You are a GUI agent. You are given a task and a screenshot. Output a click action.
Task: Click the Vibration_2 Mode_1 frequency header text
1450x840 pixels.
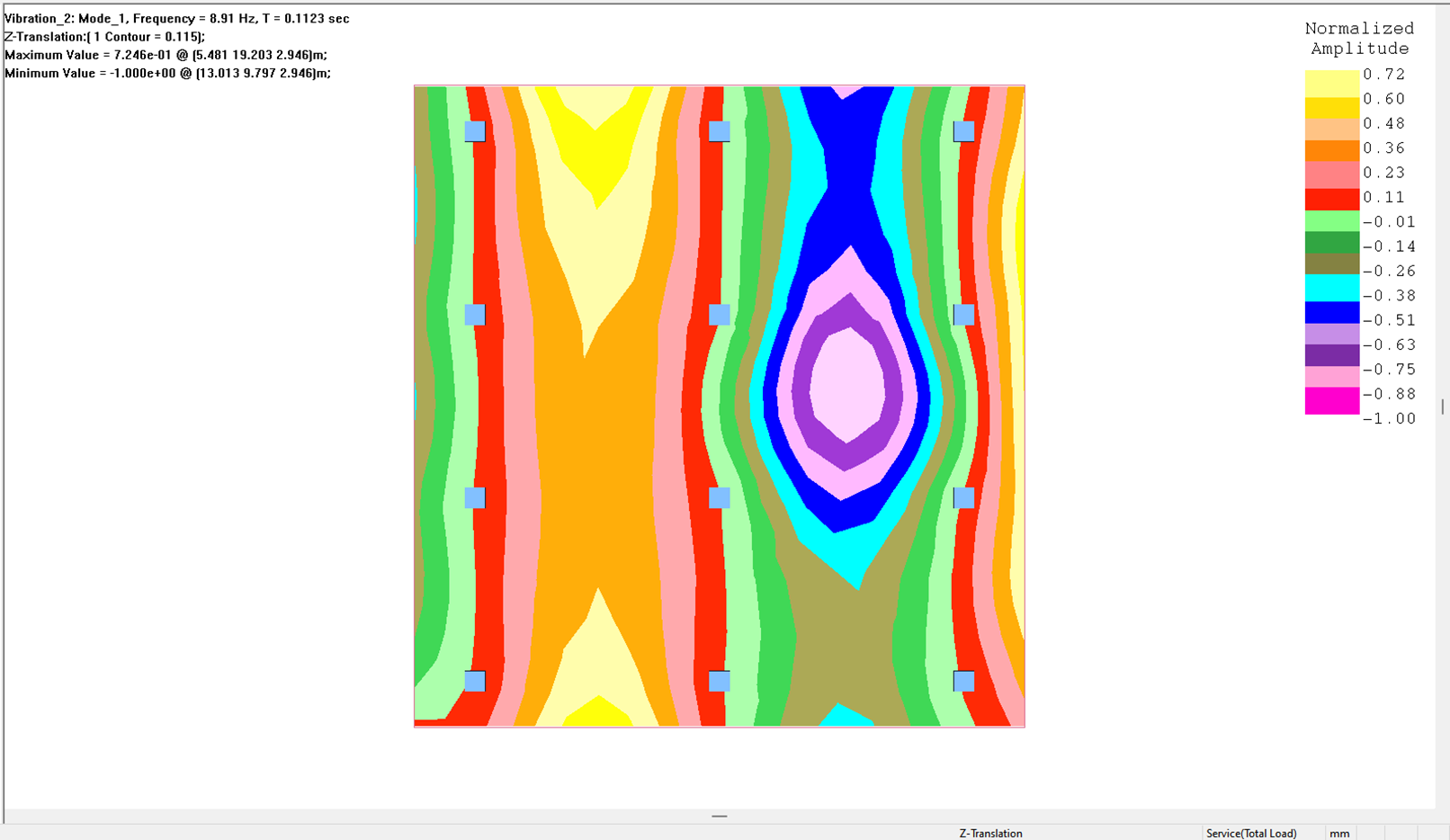(177, 18)
